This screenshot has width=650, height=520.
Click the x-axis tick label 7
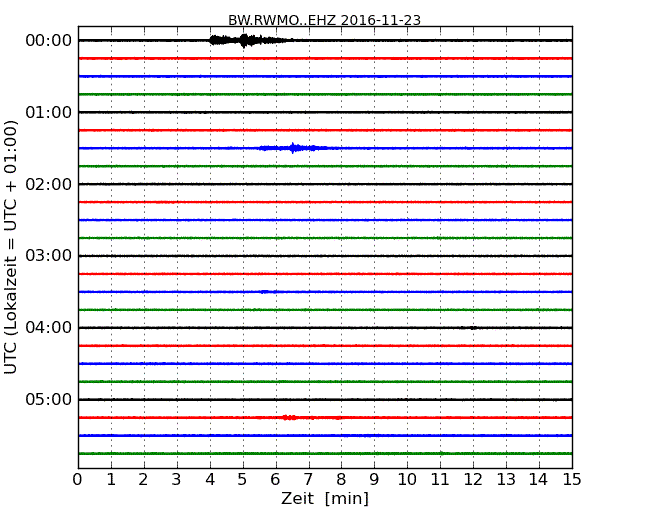pos(308,480)
